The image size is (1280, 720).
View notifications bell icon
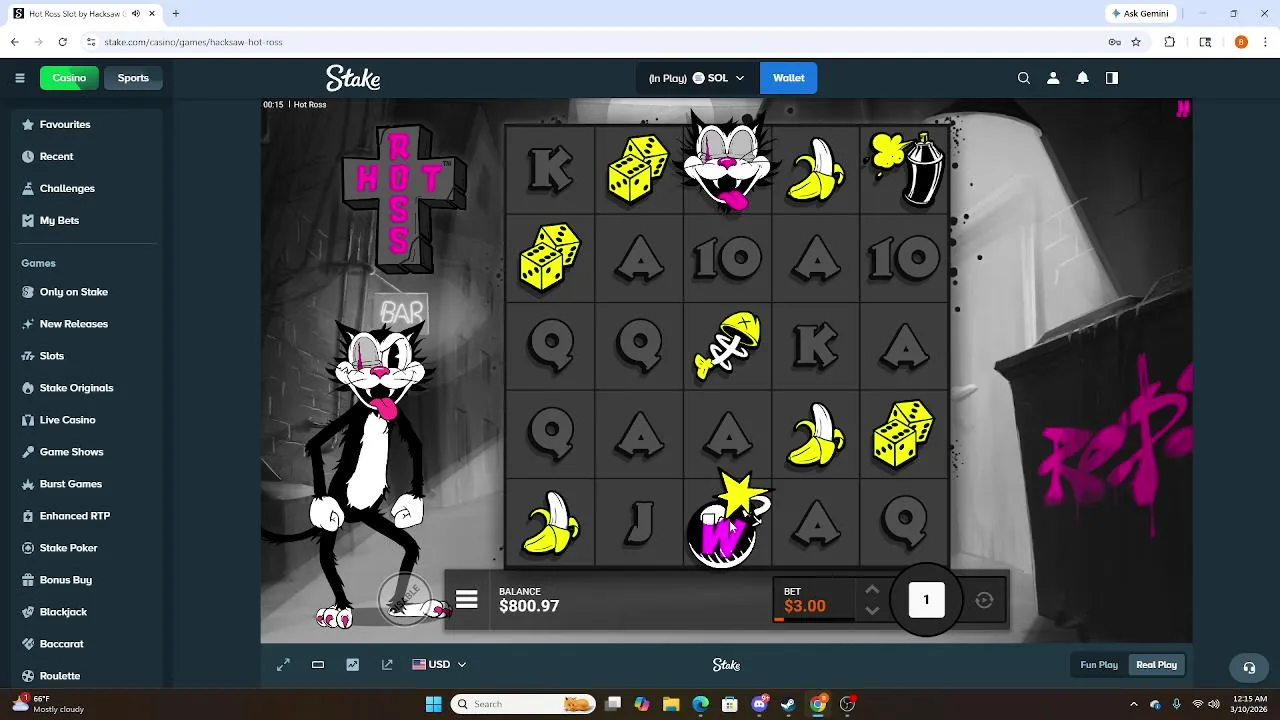[x=1082, y=78]
